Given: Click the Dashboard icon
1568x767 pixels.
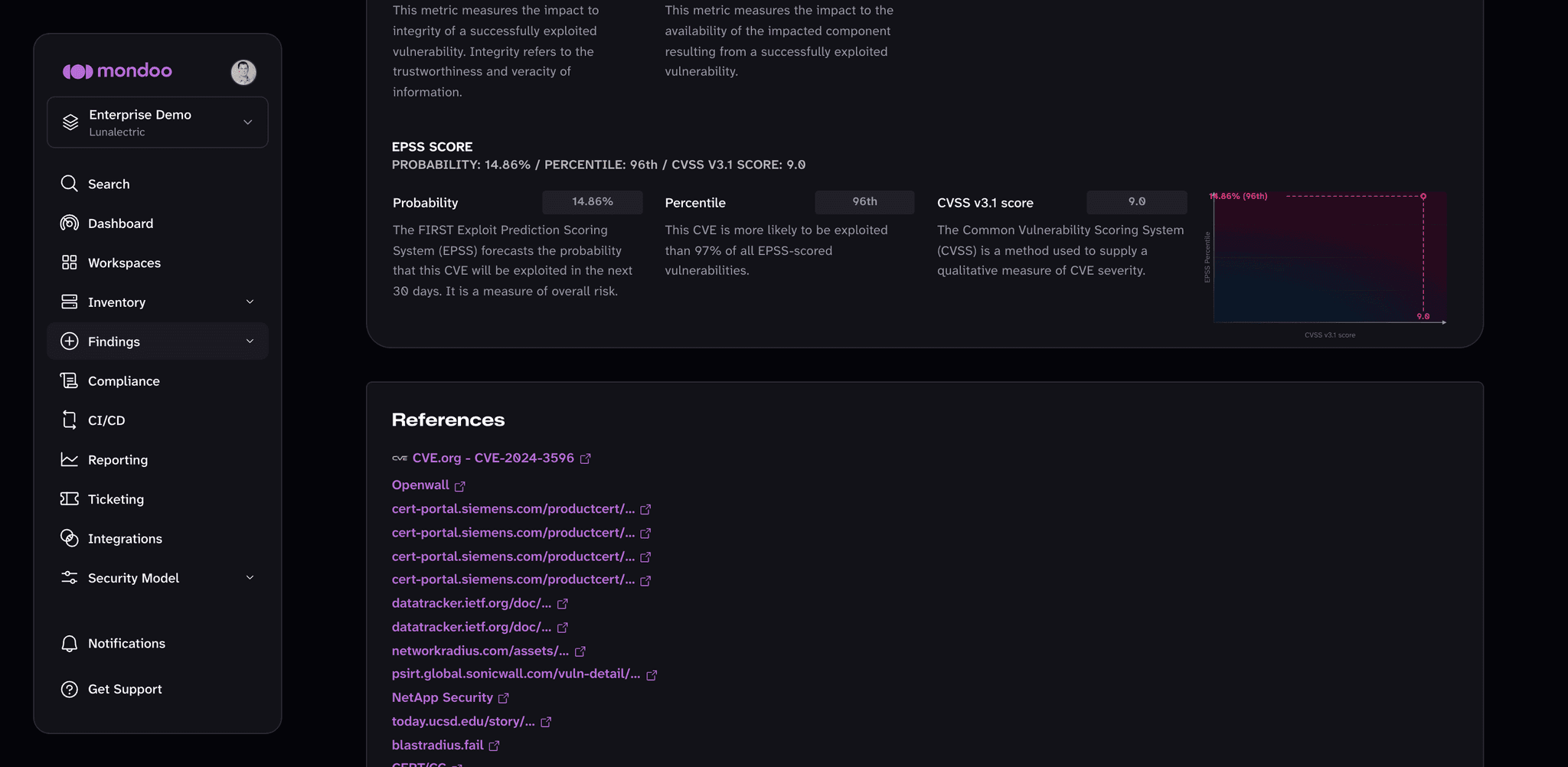Looking at the screenshot, I should [x=69, y=223].
